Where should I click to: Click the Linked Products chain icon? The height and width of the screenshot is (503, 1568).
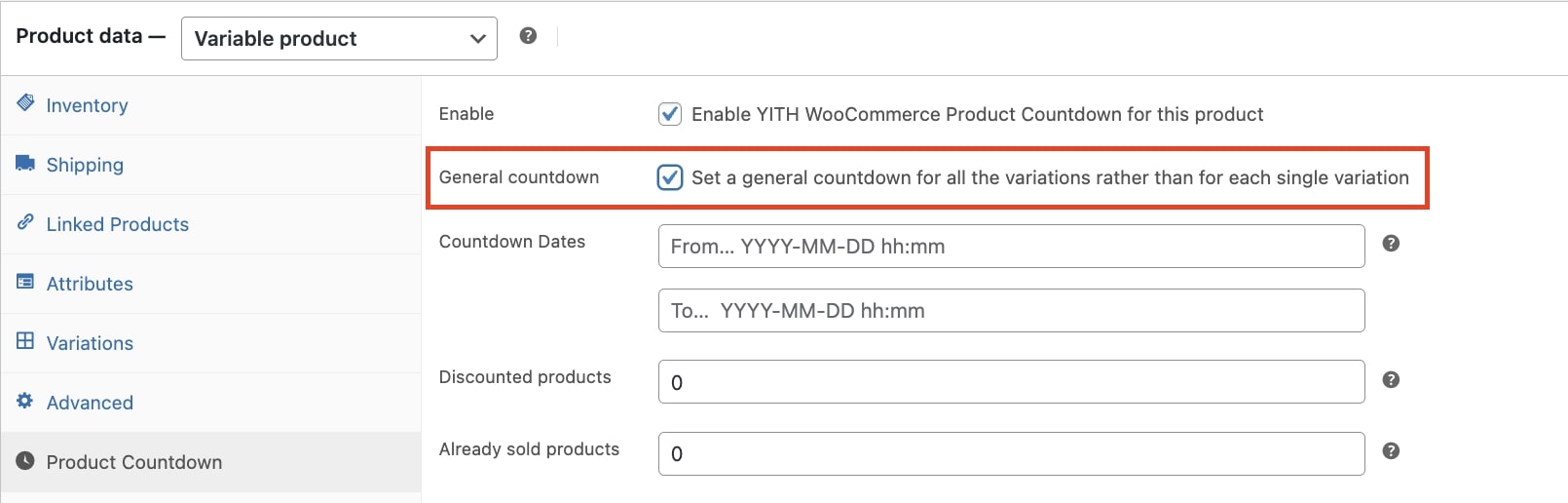pyautogui.click(x=25, y=222)
